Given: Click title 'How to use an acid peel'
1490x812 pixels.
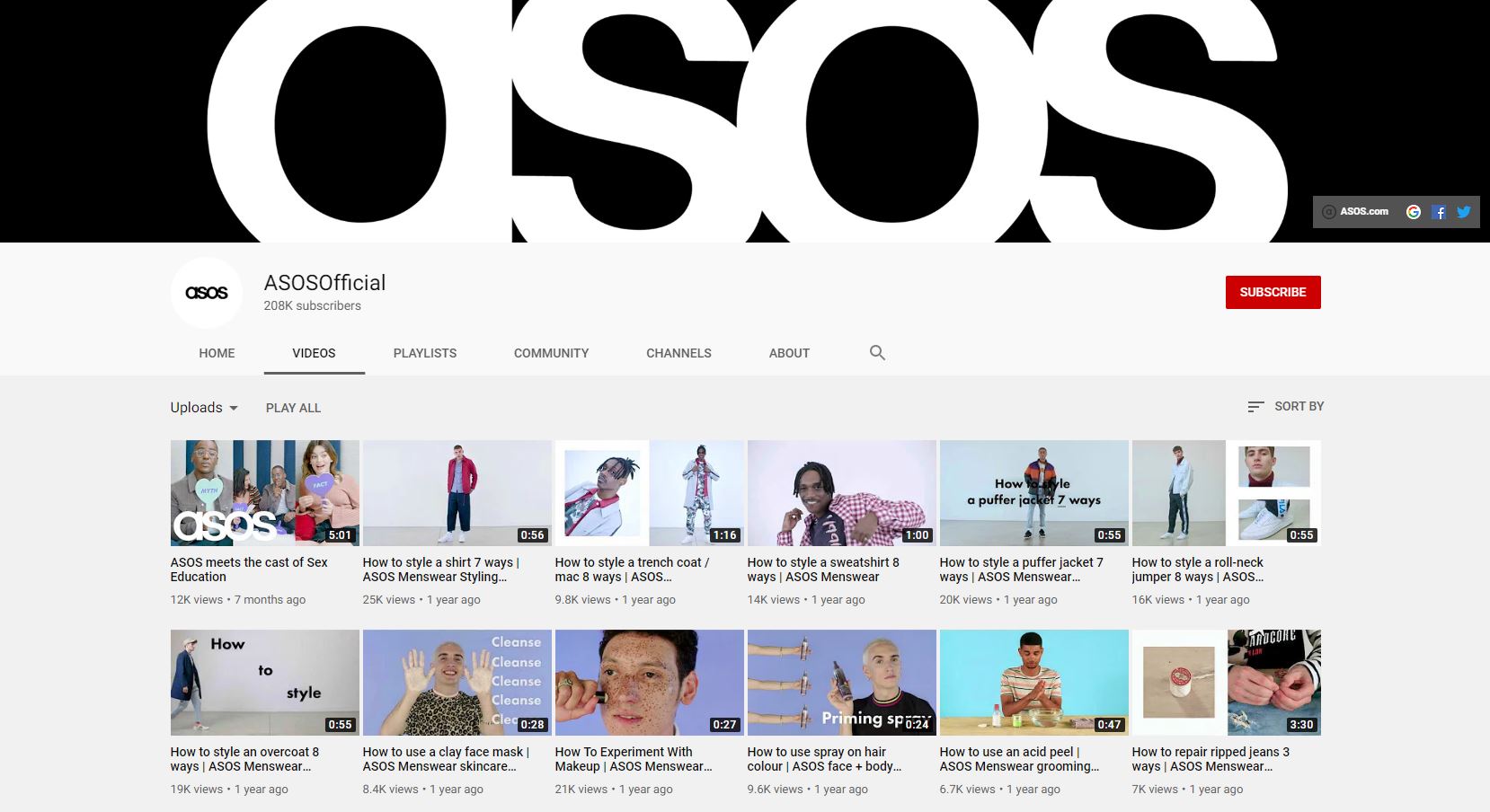Looking at the screenshot, I should 1019,759.
